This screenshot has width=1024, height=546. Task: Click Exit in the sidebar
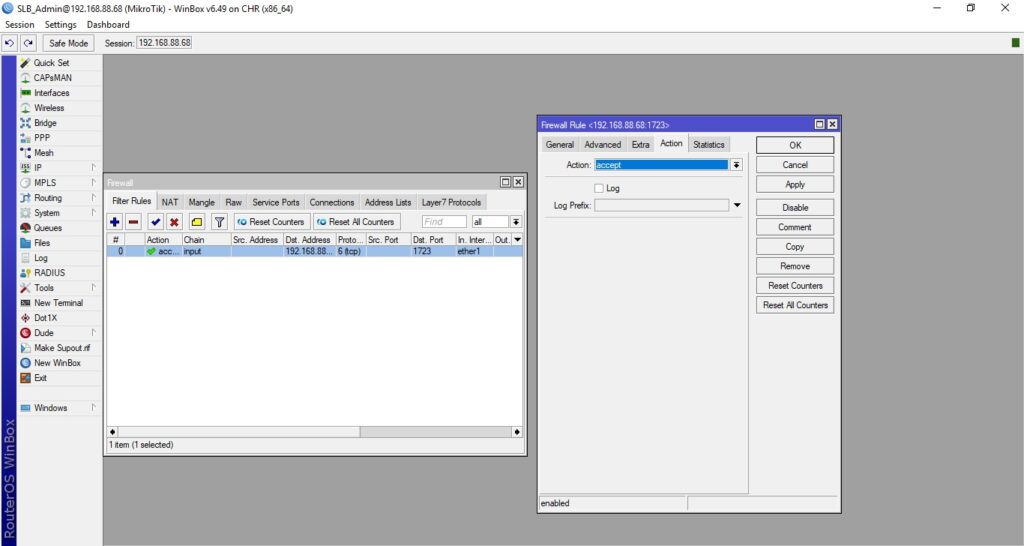point(40,378)
